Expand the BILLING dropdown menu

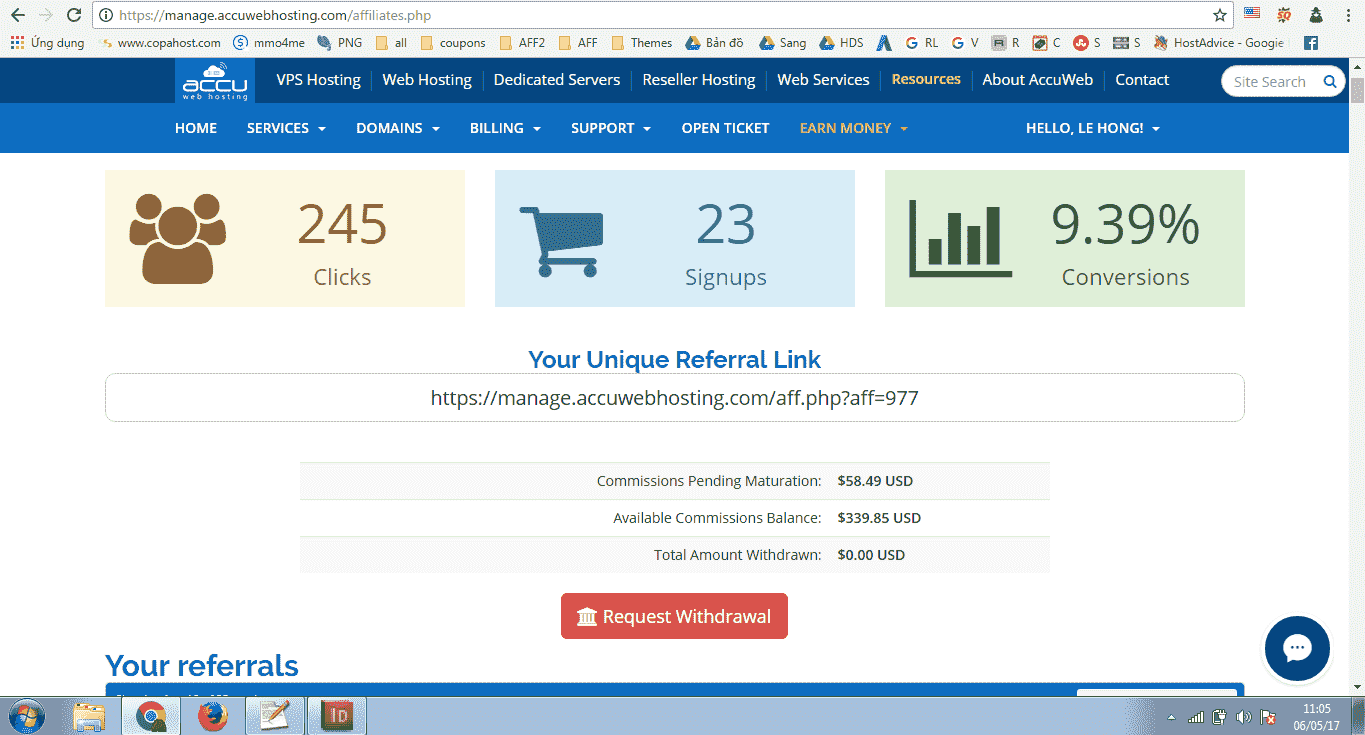[x=505, y=128]
